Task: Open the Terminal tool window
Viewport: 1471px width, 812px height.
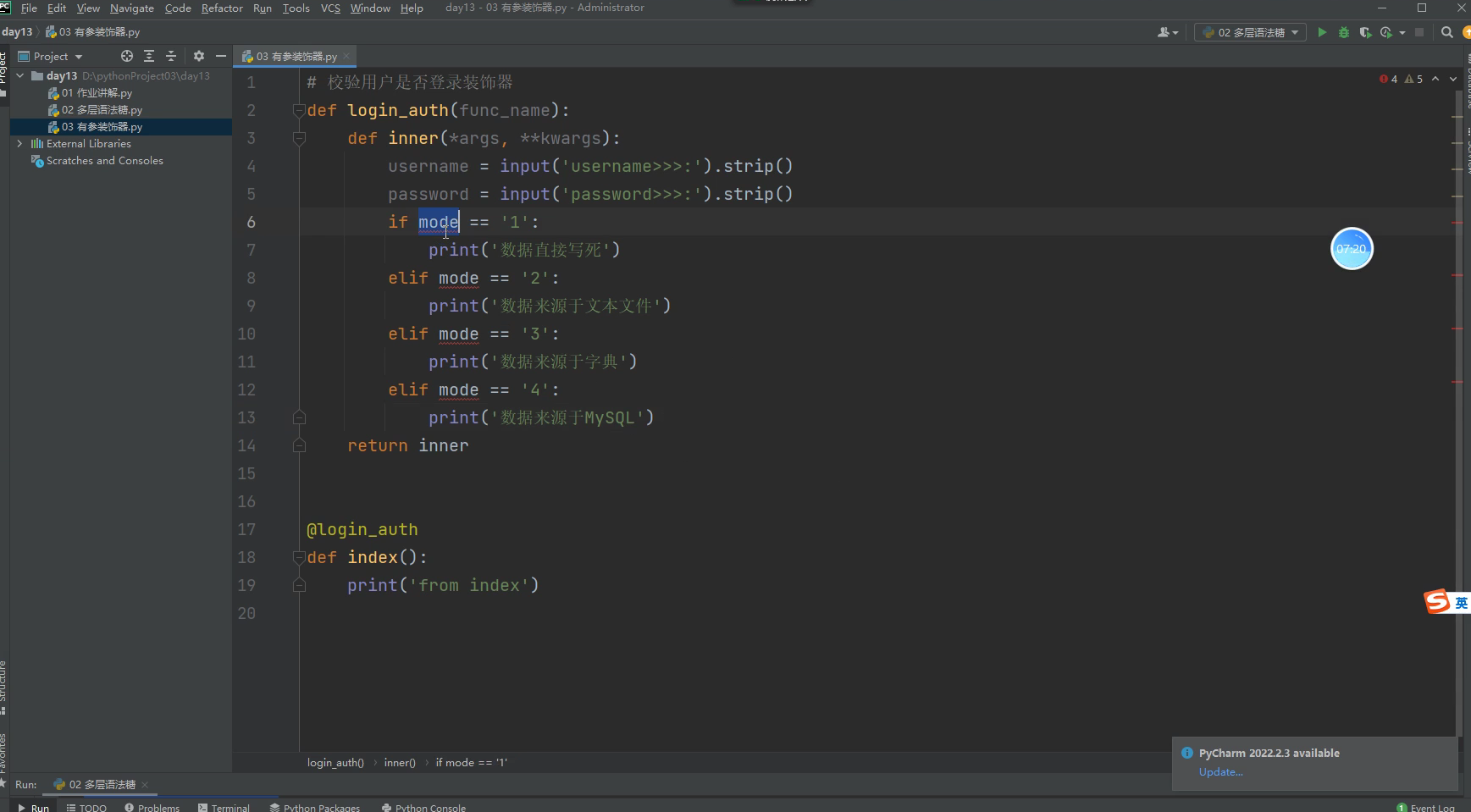Action: pyautogui.click(x=224, y=807)
